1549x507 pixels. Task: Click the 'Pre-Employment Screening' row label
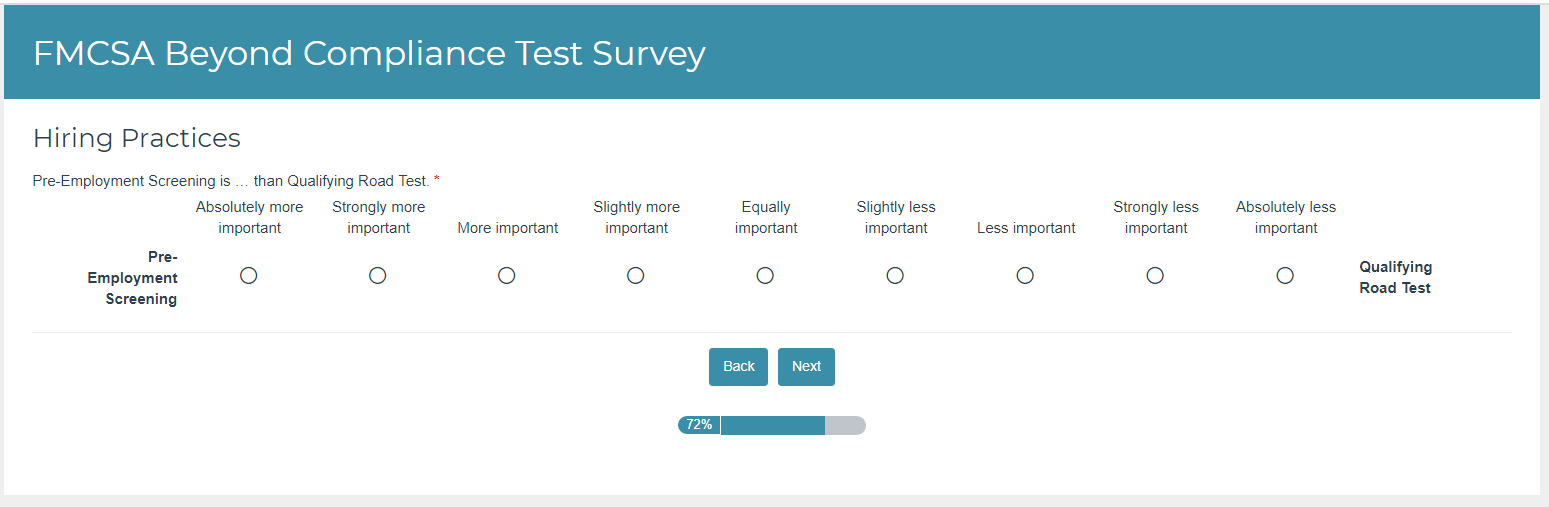pos(133,278)
